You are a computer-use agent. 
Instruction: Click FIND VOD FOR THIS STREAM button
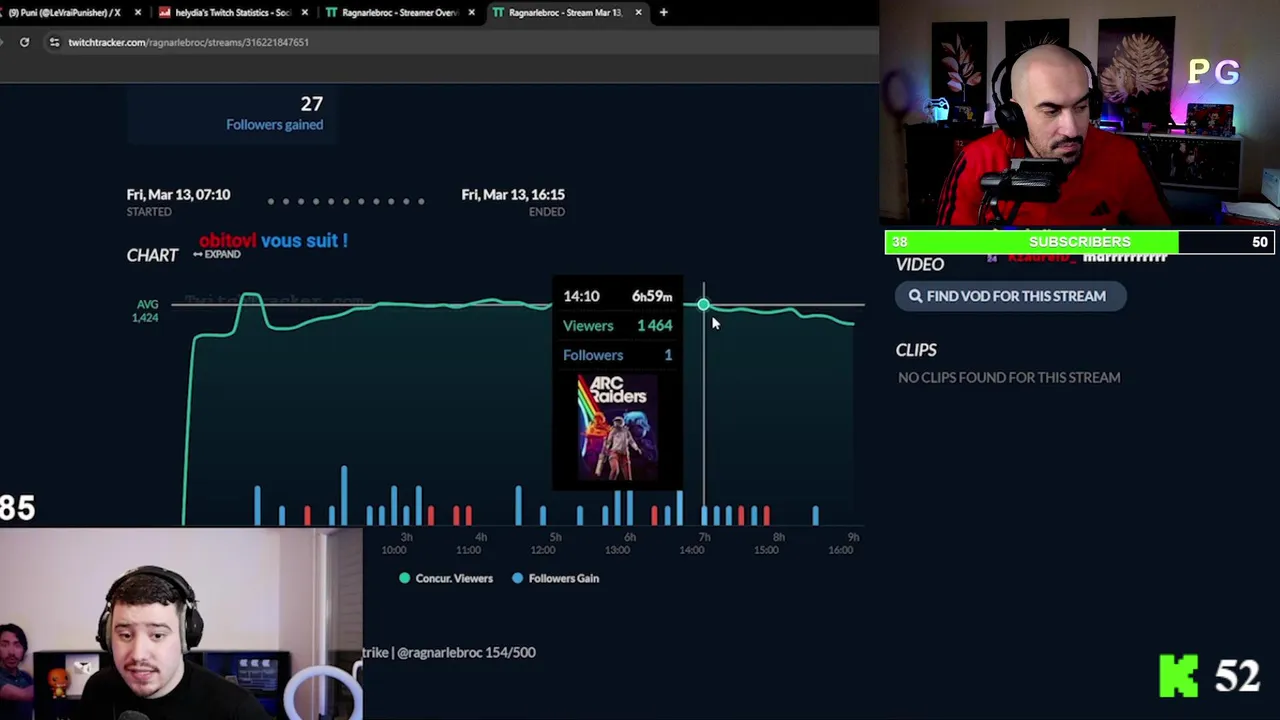tap(1010, 296)
